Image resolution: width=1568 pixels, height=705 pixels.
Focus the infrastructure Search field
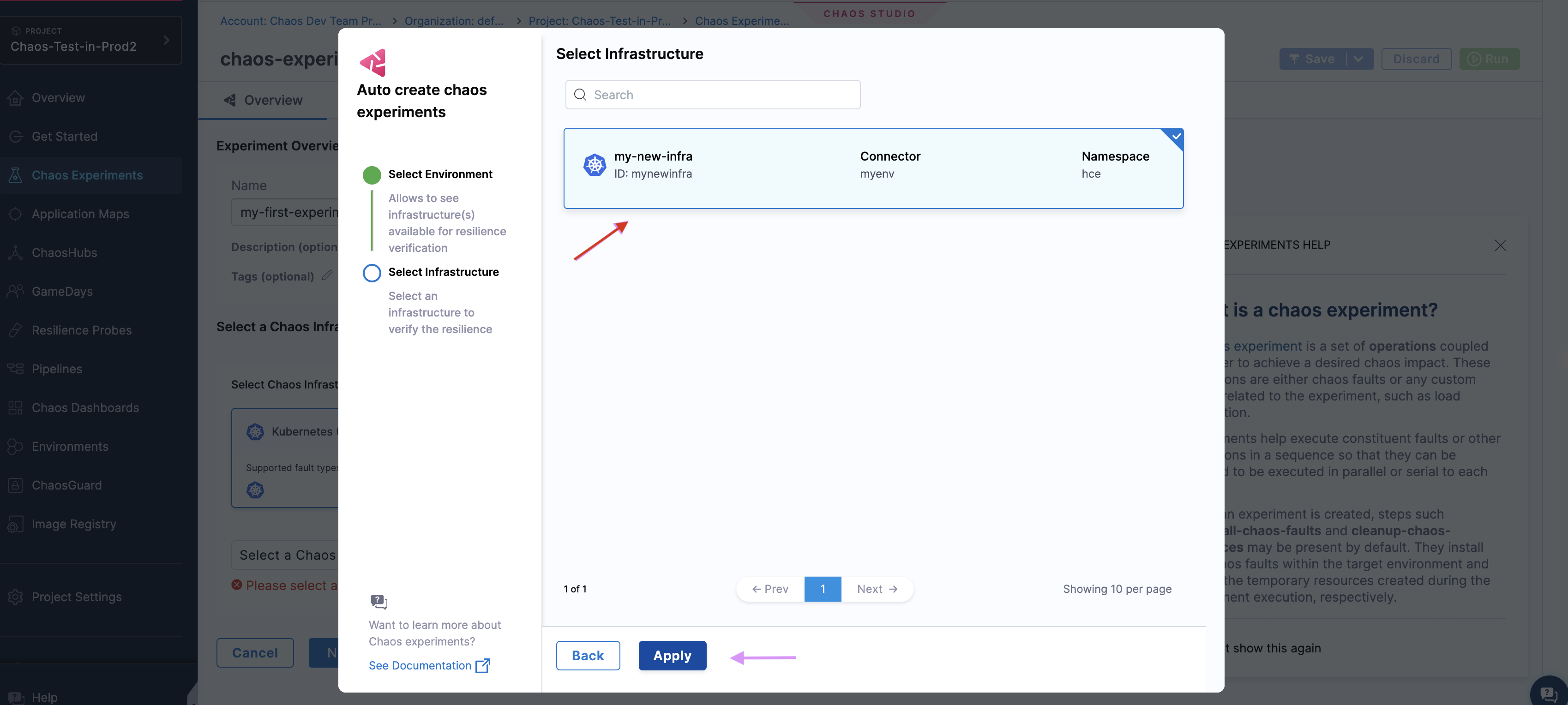(713, 95)
